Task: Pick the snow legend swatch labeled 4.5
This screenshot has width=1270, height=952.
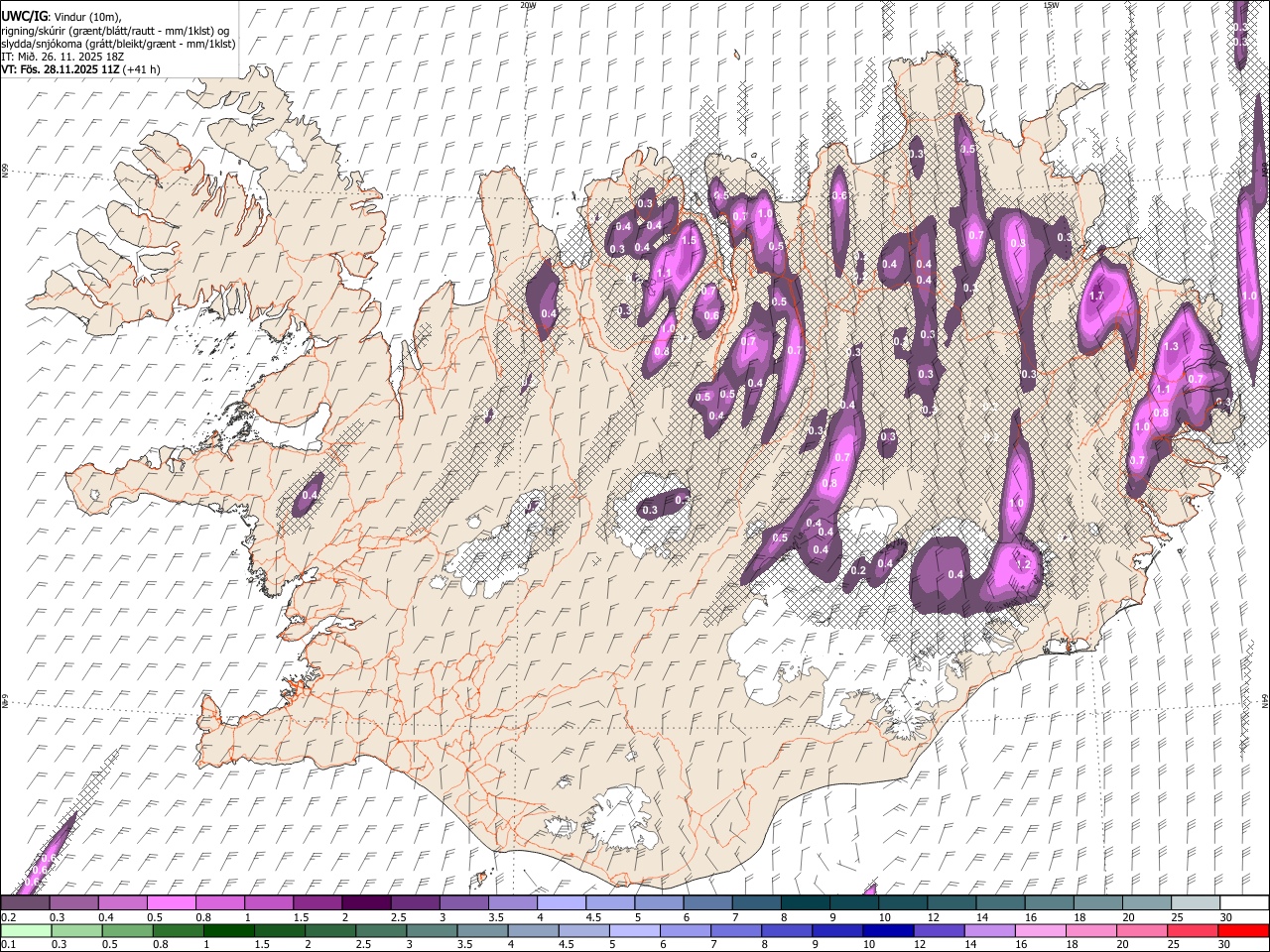Action: (609, 903)
